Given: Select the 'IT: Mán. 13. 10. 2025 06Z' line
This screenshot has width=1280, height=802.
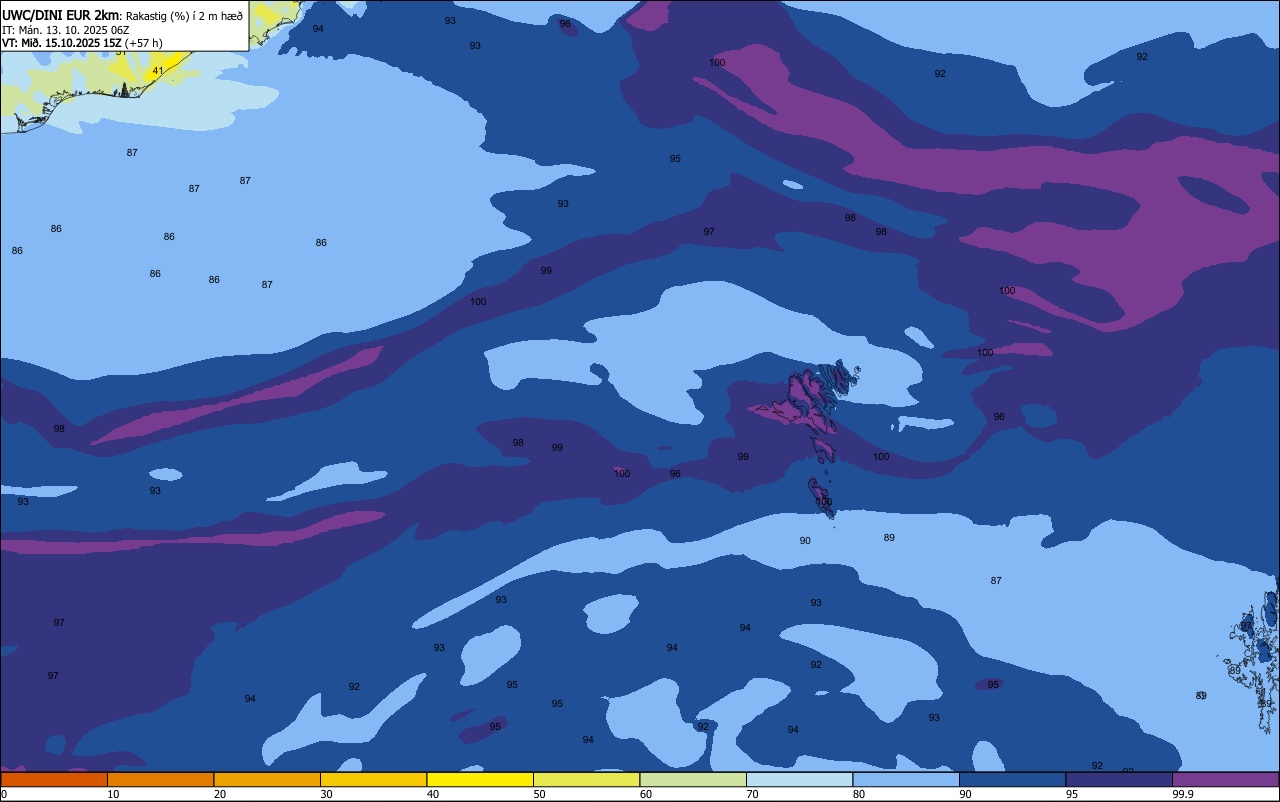Looking at the screenshot, I should [x=64, y=30].
